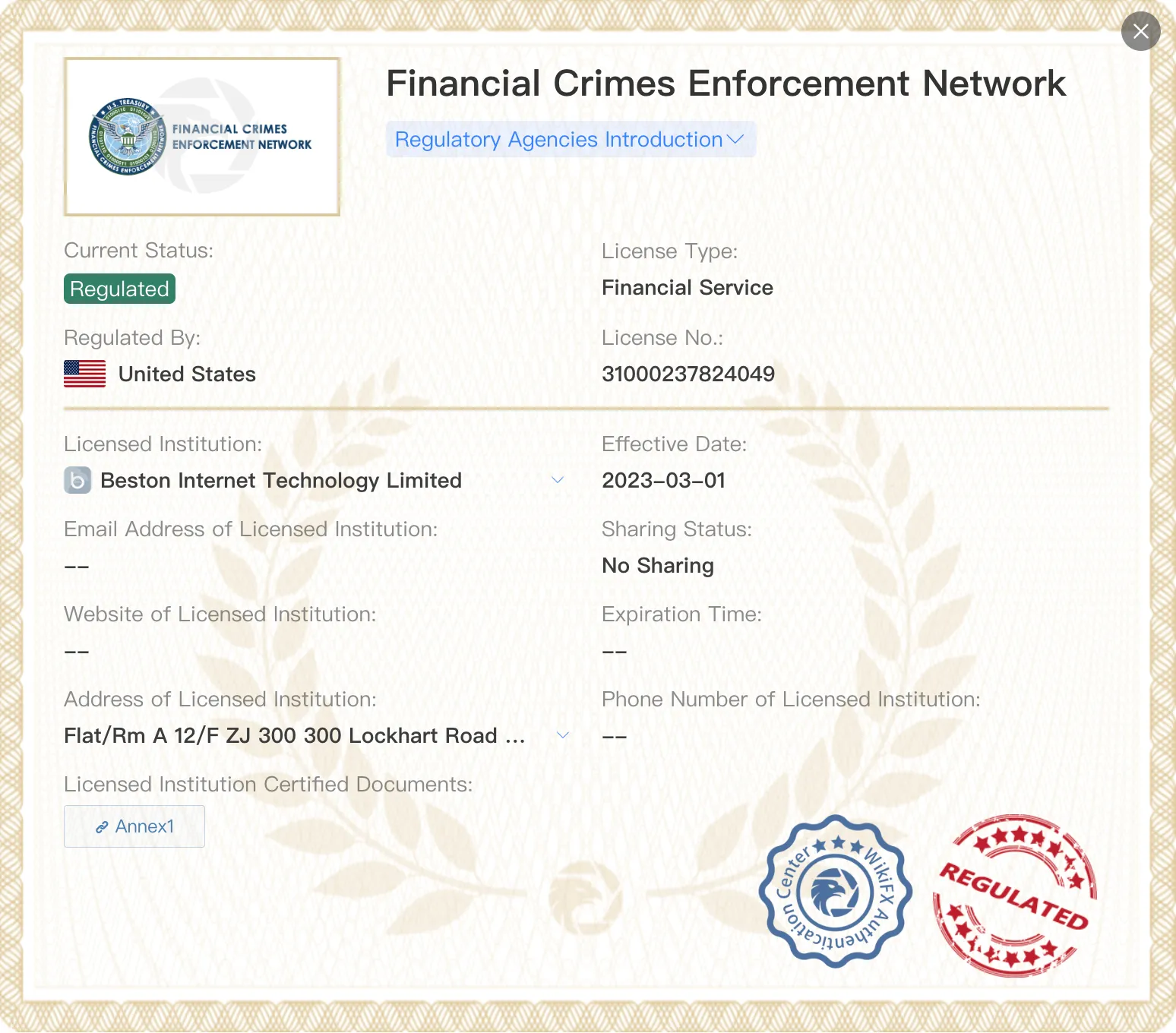Click the link icon beside Annex1
This screenshot has height=1033, width=1176.
(x=102, y=827)
